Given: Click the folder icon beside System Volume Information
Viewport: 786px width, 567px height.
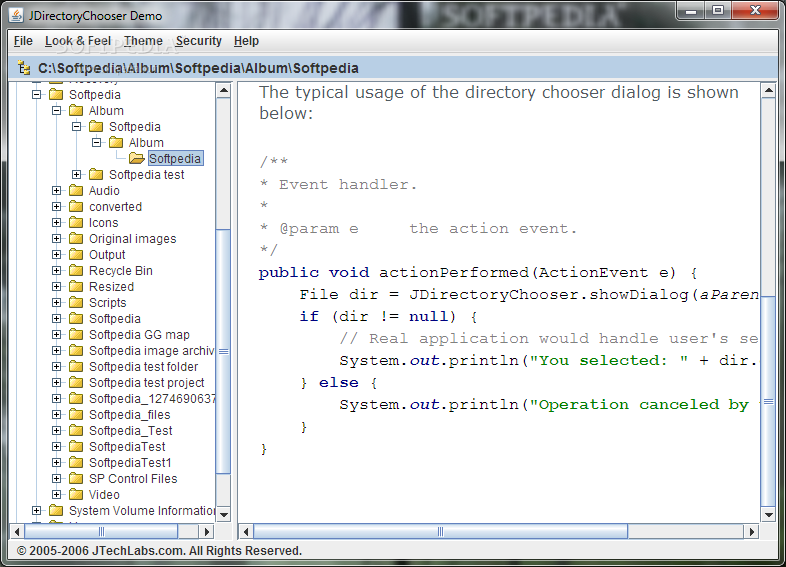Looking at the screenshot, I should click(56, 511).
